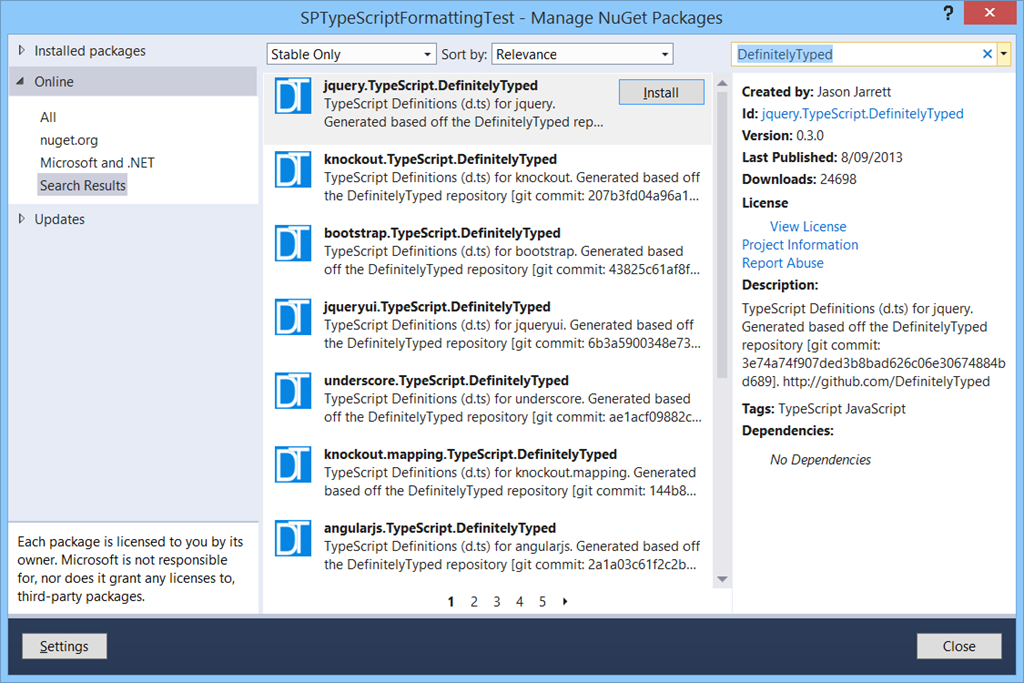Open the Stable Only dropdown

point(351,54)
